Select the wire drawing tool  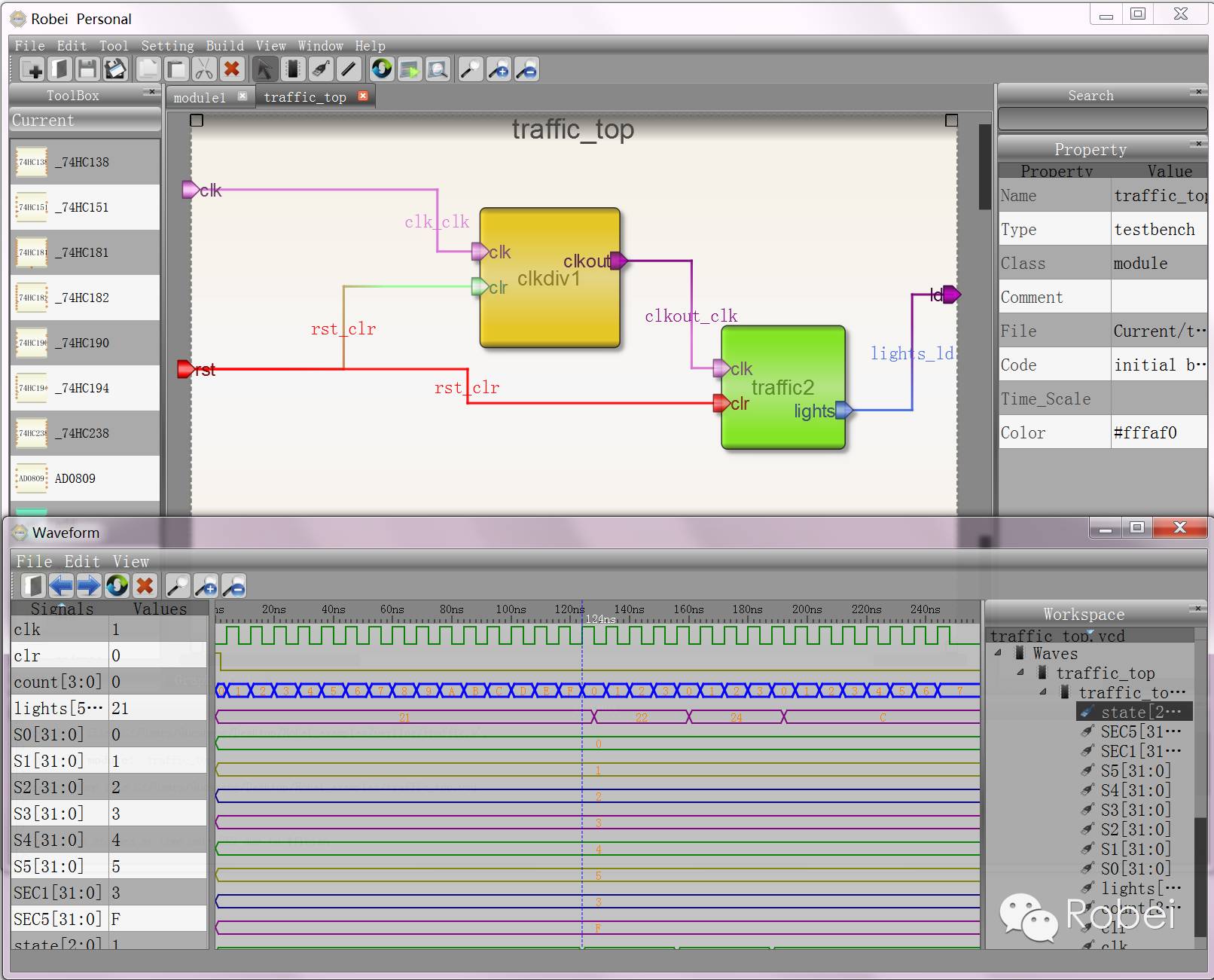pyautogui.click(x=348, y=70)
